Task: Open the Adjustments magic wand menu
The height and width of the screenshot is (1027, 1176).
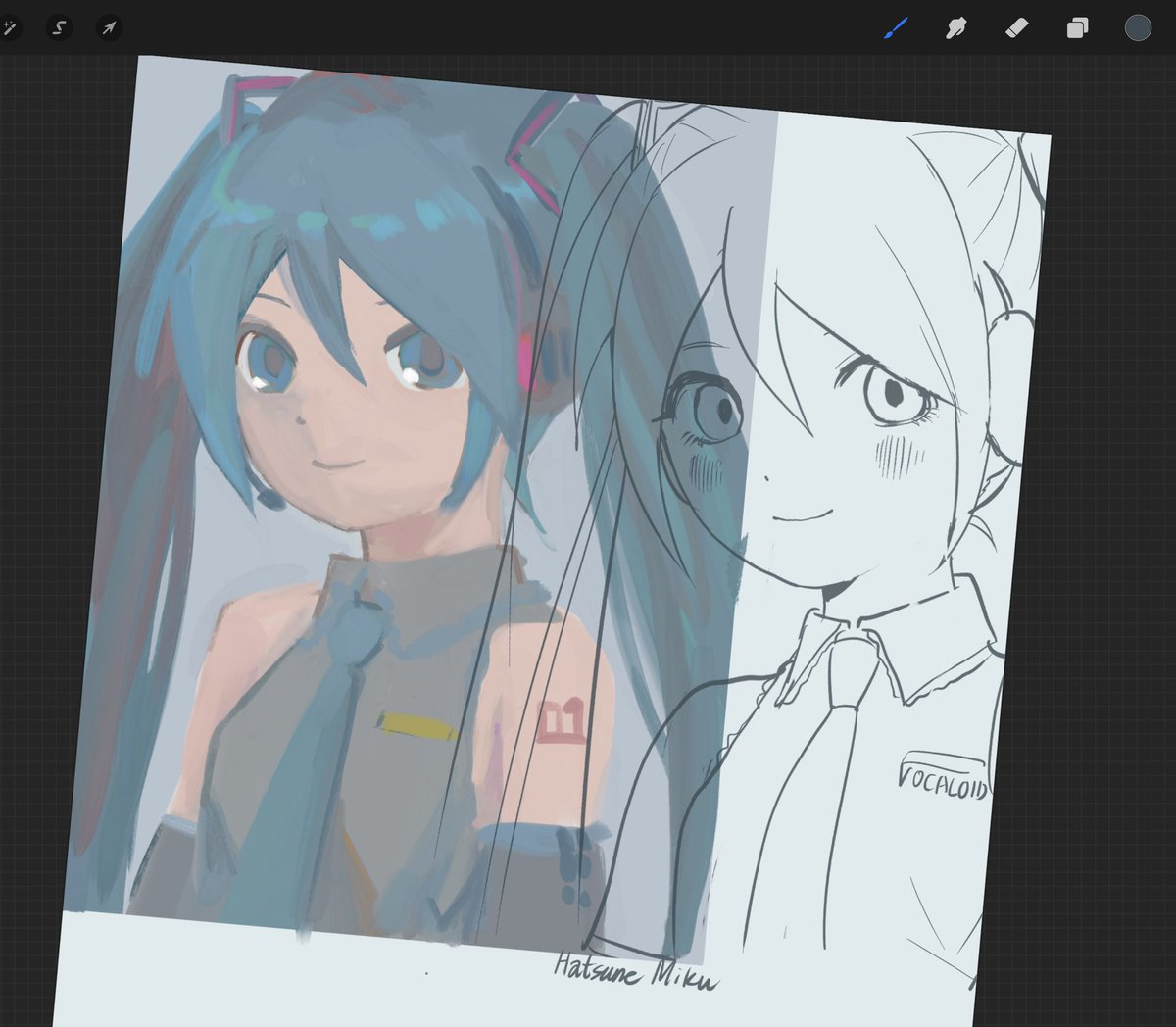Action: (x=10, y=27)
